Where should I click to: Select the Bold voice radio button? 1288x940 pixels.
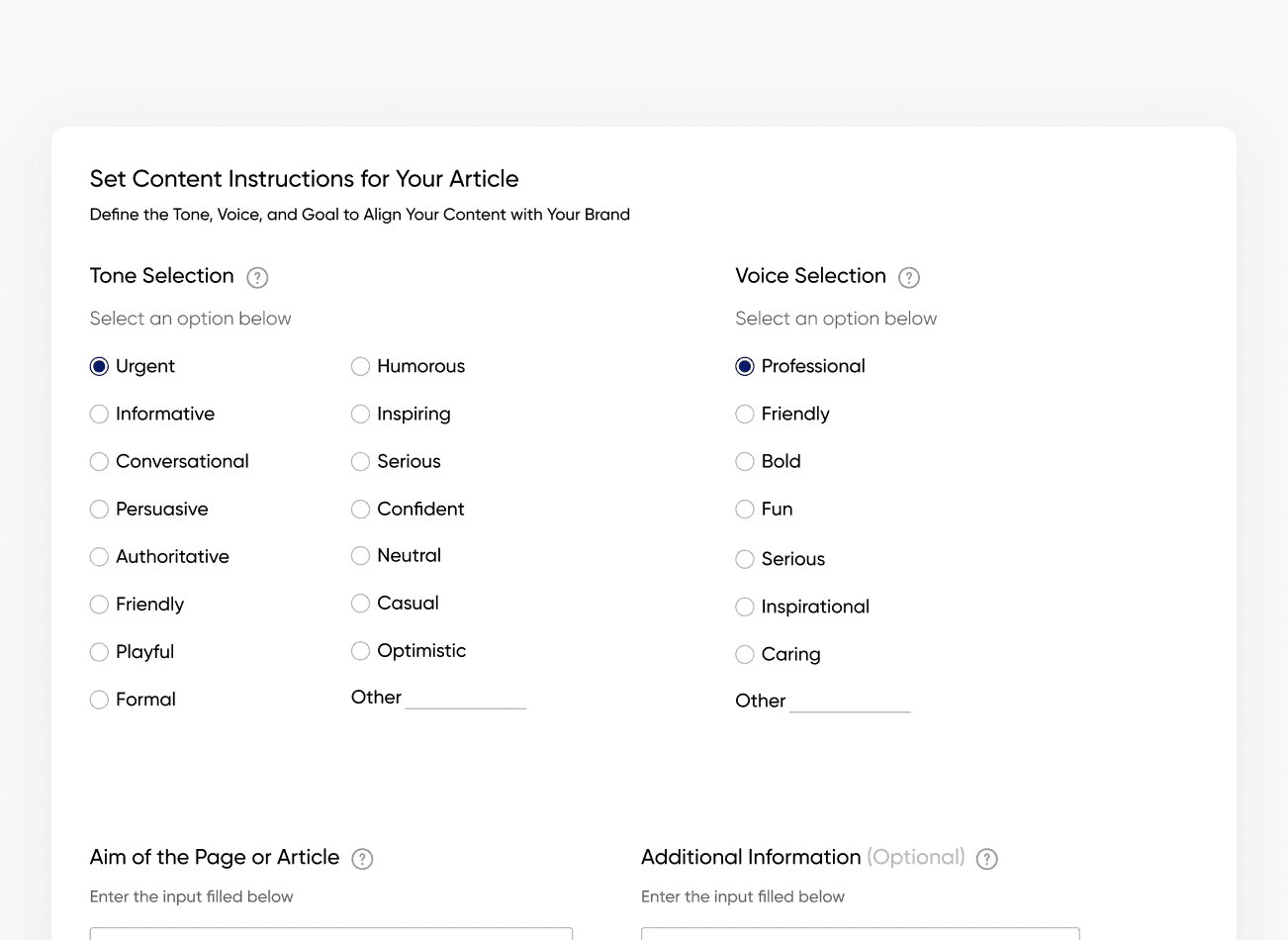click(x=745, y=462)
